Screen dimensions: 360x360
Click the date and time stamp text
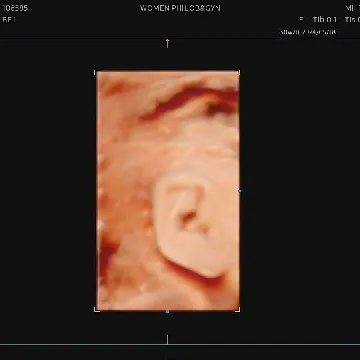308,32
